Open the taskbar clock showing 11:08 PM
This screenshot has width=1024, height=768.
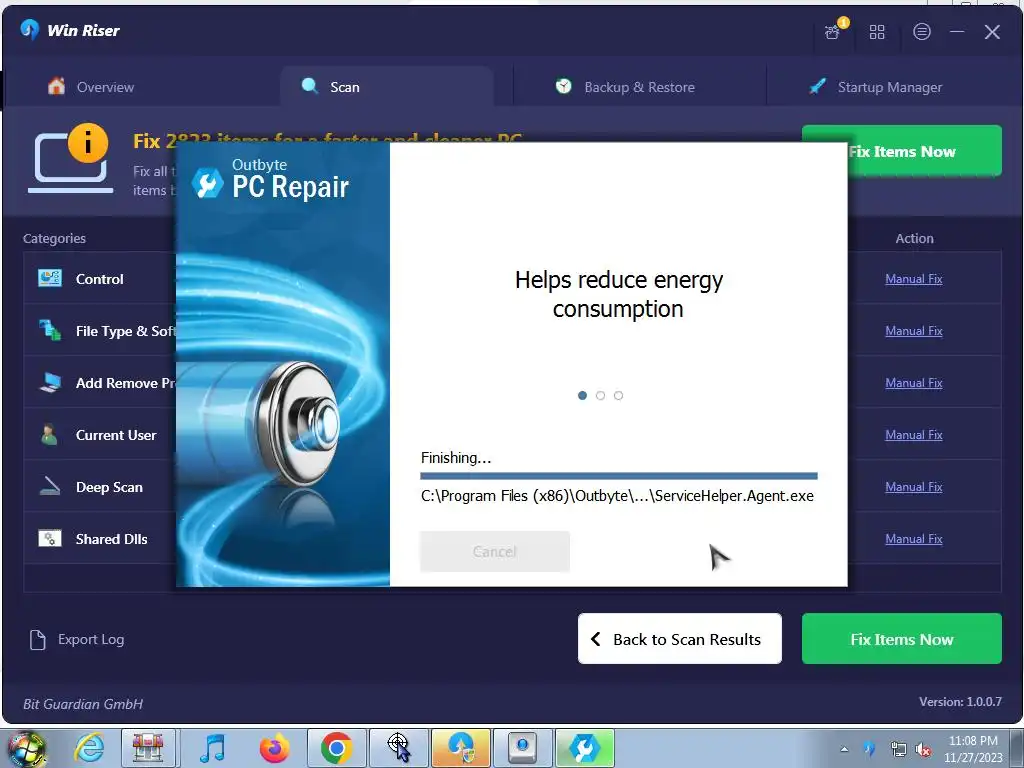[x=973, y=749]
